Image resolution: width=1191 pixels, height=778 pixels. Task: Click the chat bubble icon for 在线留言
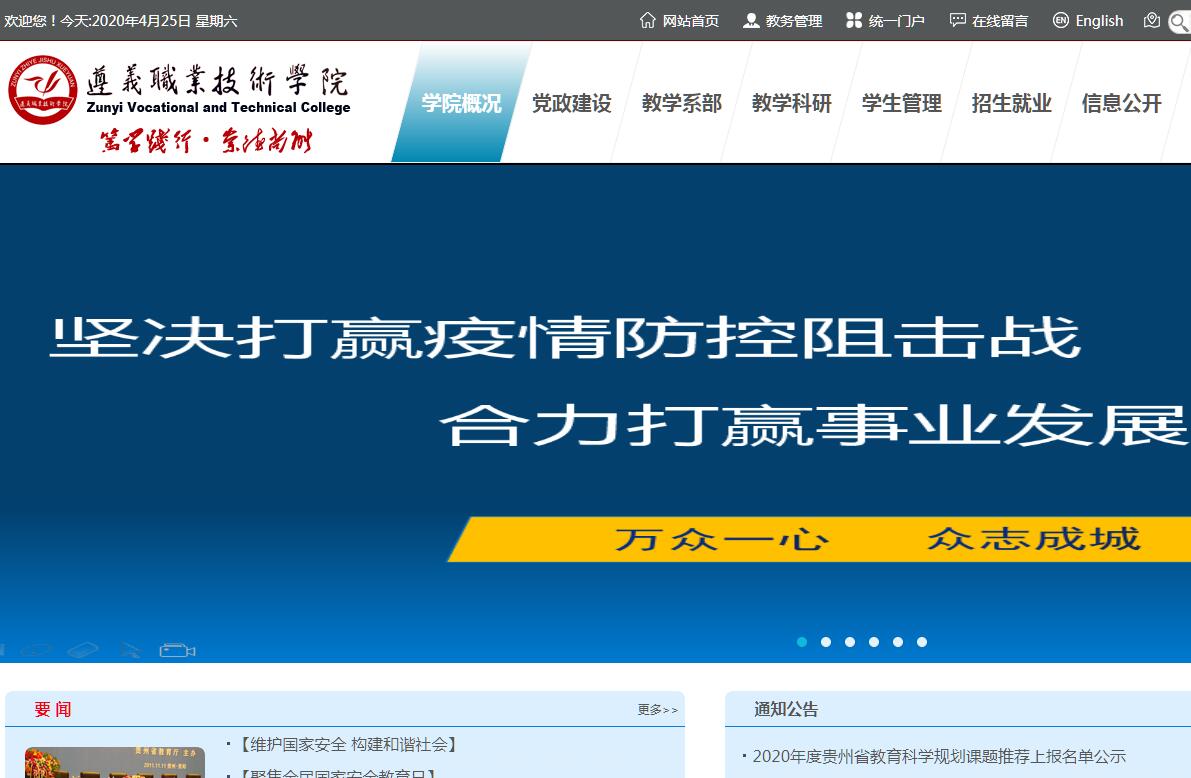click(957, 20)
